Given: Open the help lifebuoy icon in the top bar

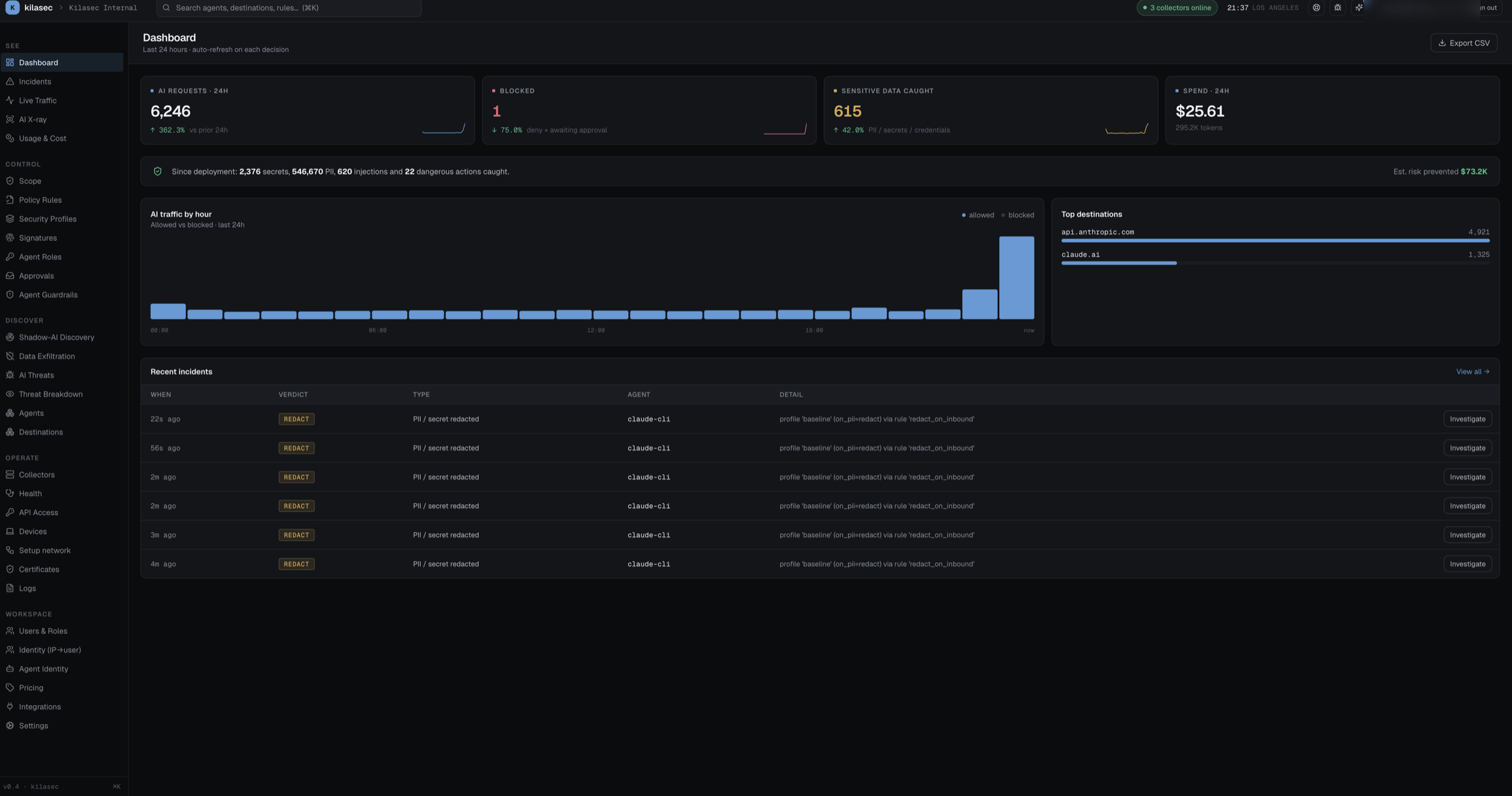Looking at the screenshot, I should (x=1316, y=8).
